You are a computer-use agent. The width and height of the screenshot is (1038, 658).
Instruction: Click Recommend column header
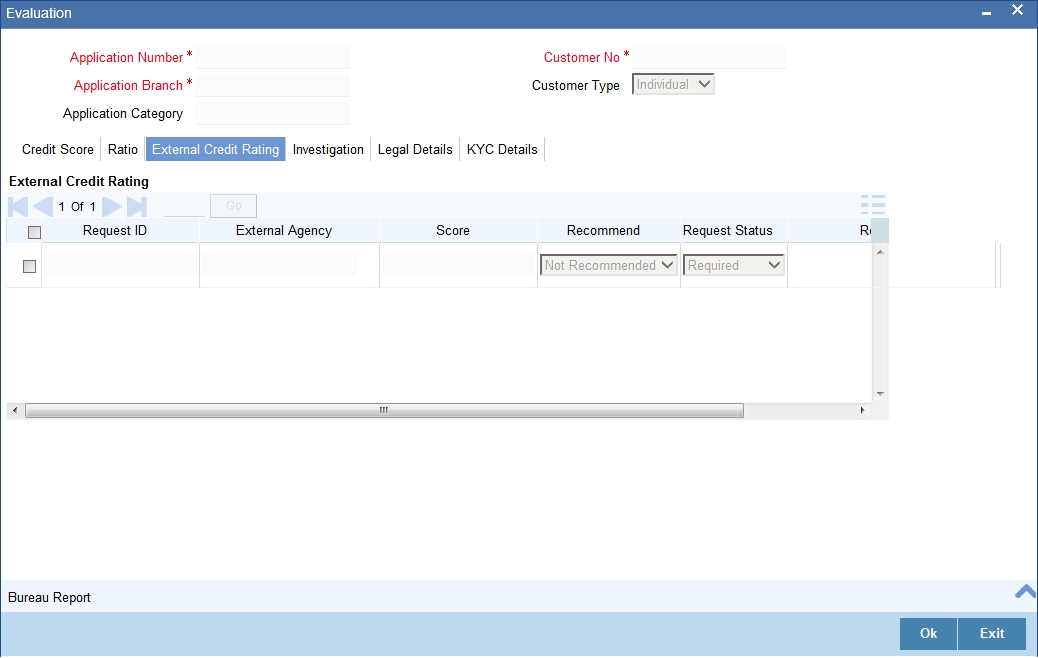(603, 230)
